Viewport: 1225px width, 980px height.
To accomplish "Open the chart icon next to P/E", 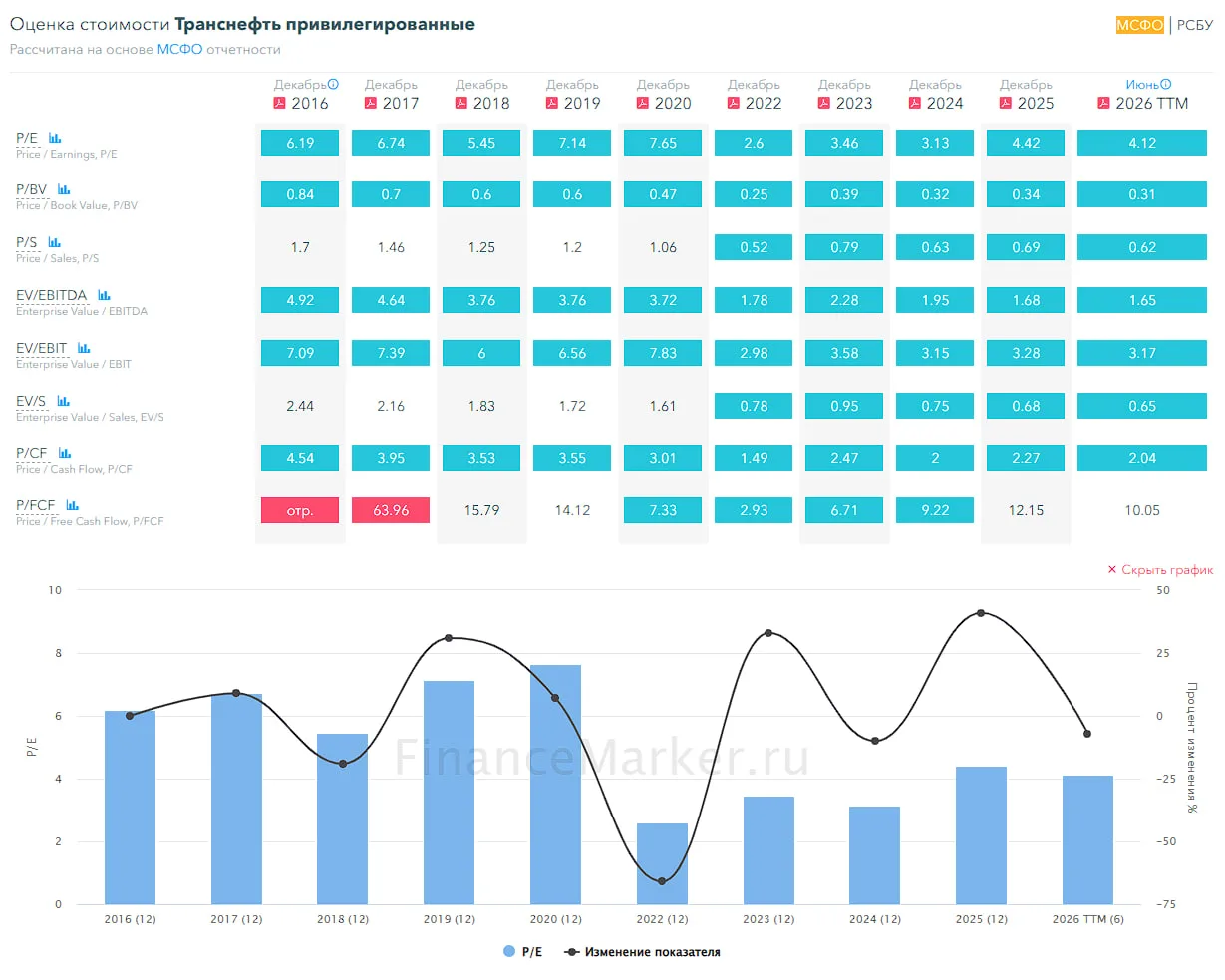I will pyautogui.click(x=55, y=138).
